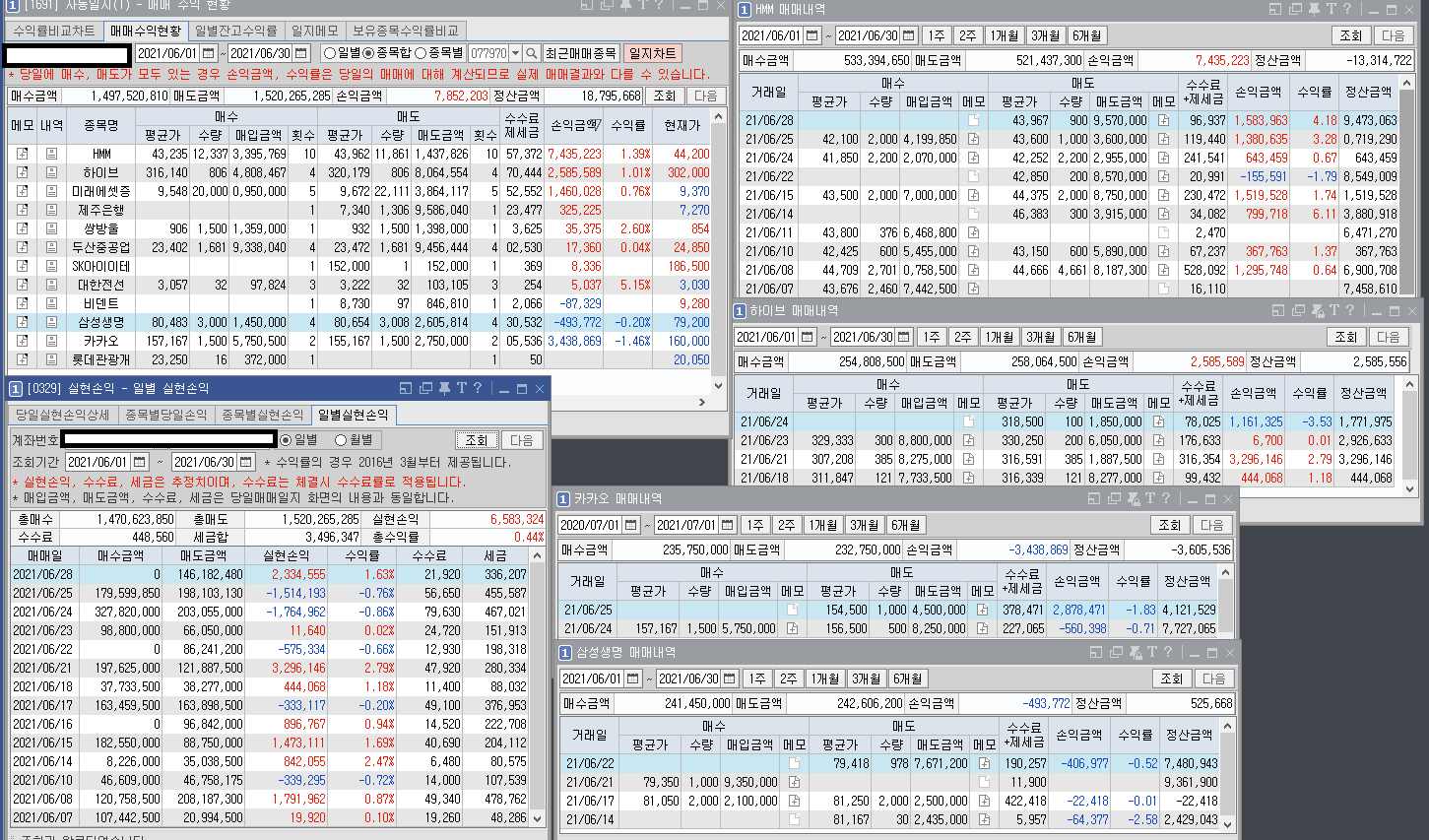Click 1개월 button in 삼성생명 매매내역 window
1429x840 pixels.
[x=824, y=678]
